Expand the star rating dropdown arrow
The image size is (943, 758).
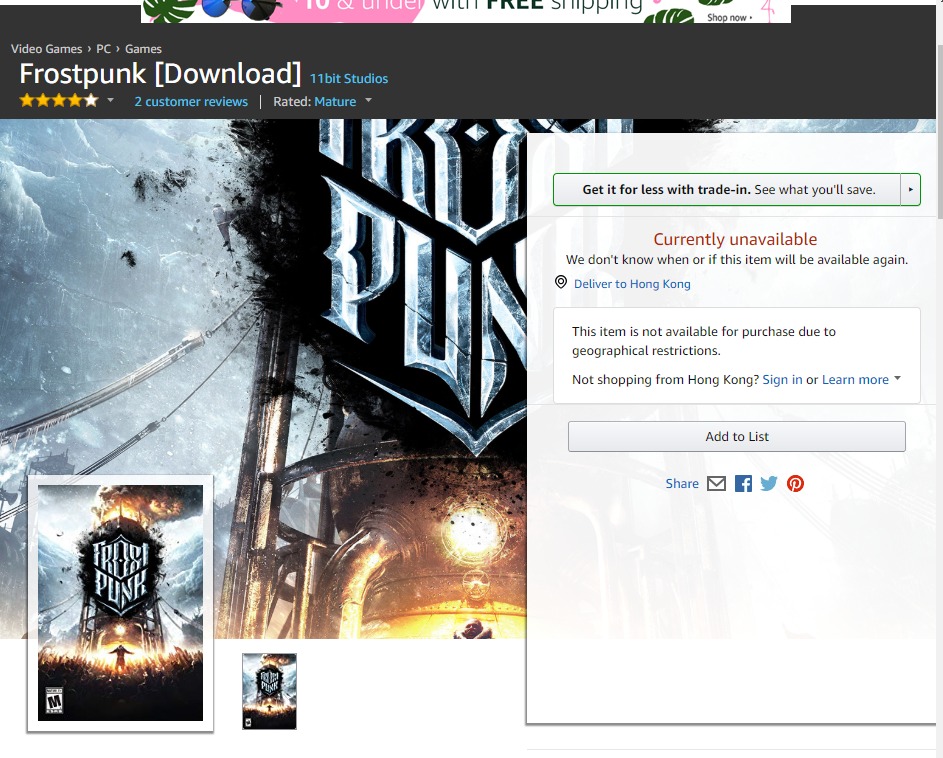(110, 101)
